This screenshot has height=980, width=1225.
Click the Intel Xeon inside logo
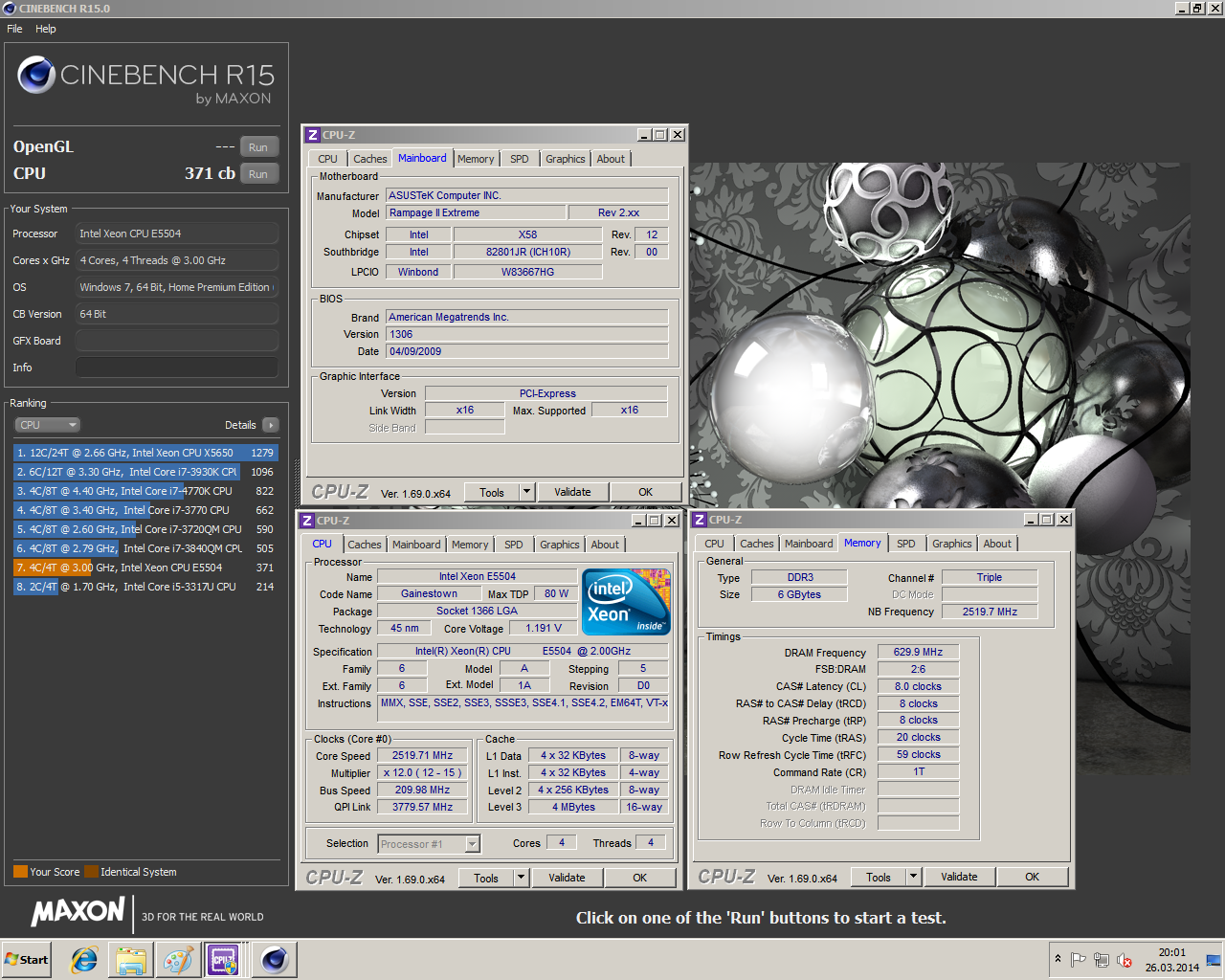[627, 602]
